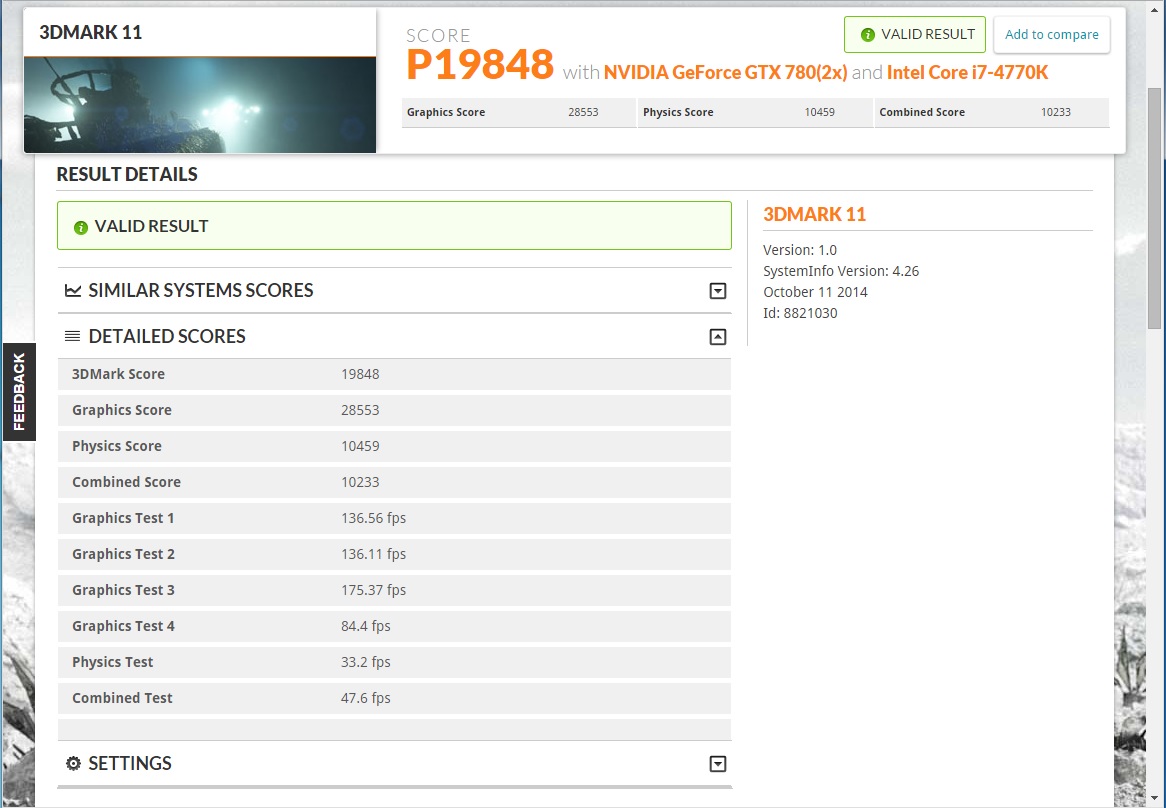The width and height of the screenshot is (1166, 808).
Task: Click the 84.4 fps value
Action: click(x=365, y=626)
